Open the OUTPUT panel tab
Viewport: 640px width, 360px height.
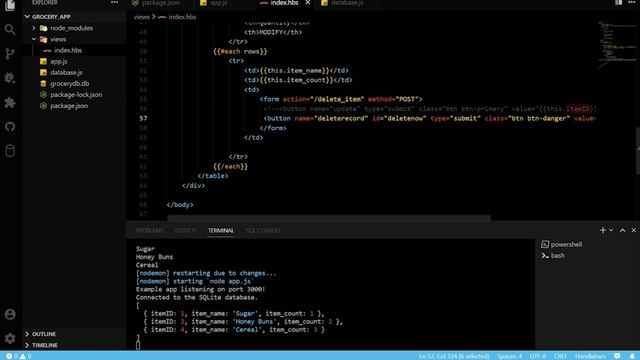coord(185,231)
